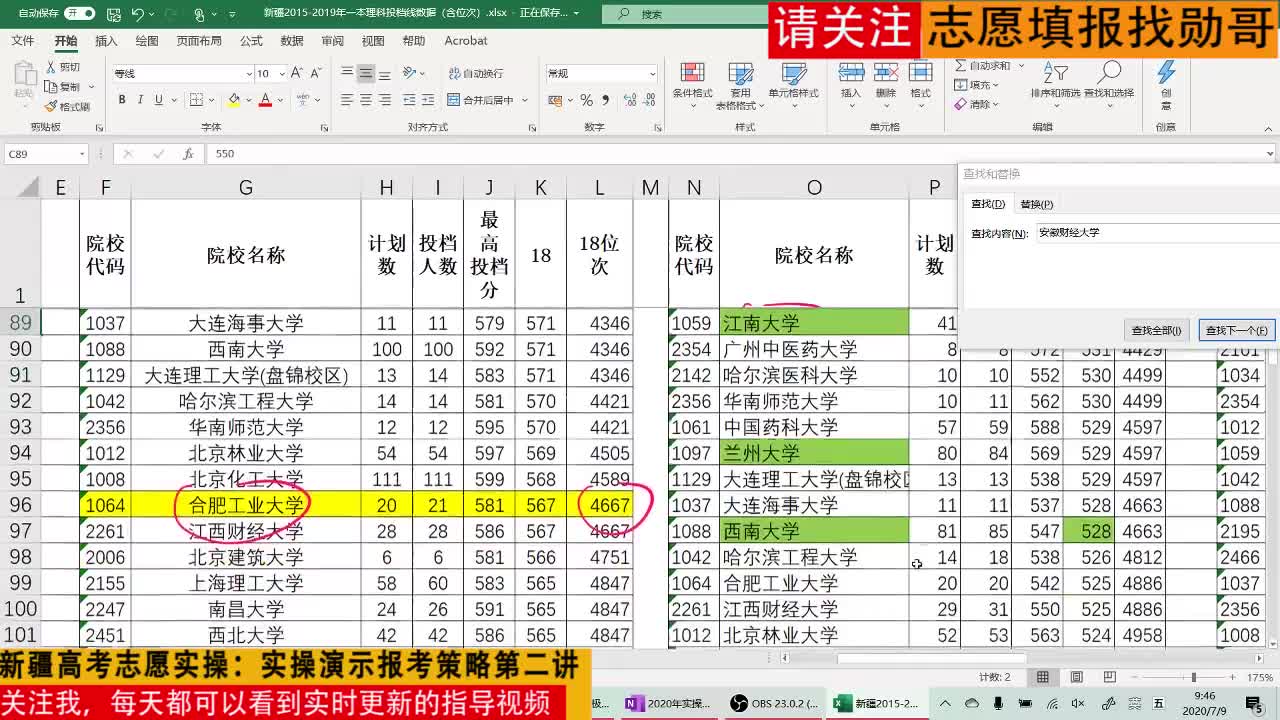
Task: Switch to the 页面布局 ribbon tab
Action: coord(199,41)
